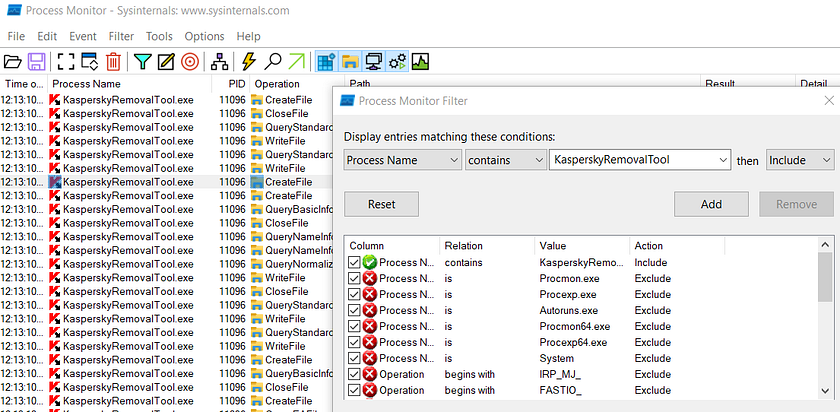Click filter list scrollbar up arrow

click(826, 244)
